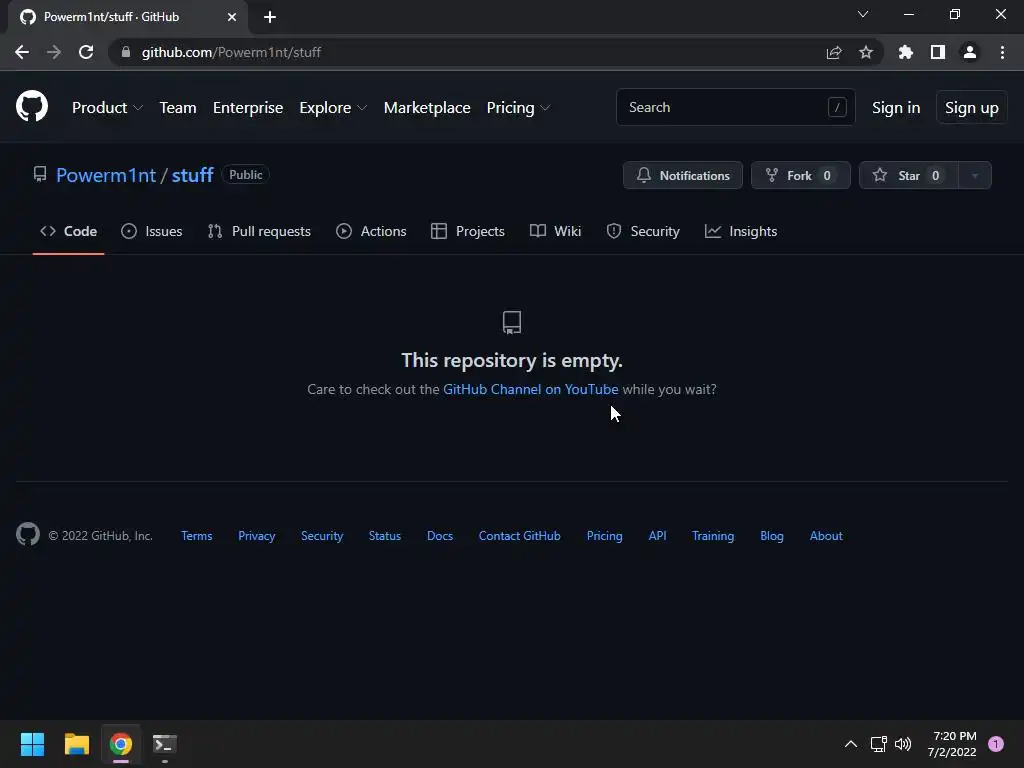This screenshot has height=768, width=1024.
Task: Click the Fork button
Action: click(801, 175)
